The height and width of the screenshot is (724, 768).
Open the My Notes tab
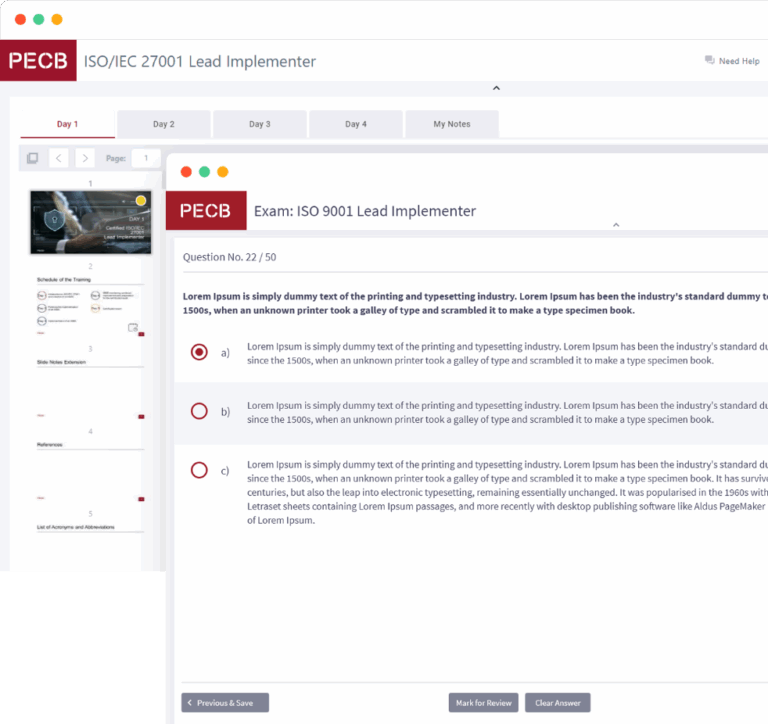point(451,124)
